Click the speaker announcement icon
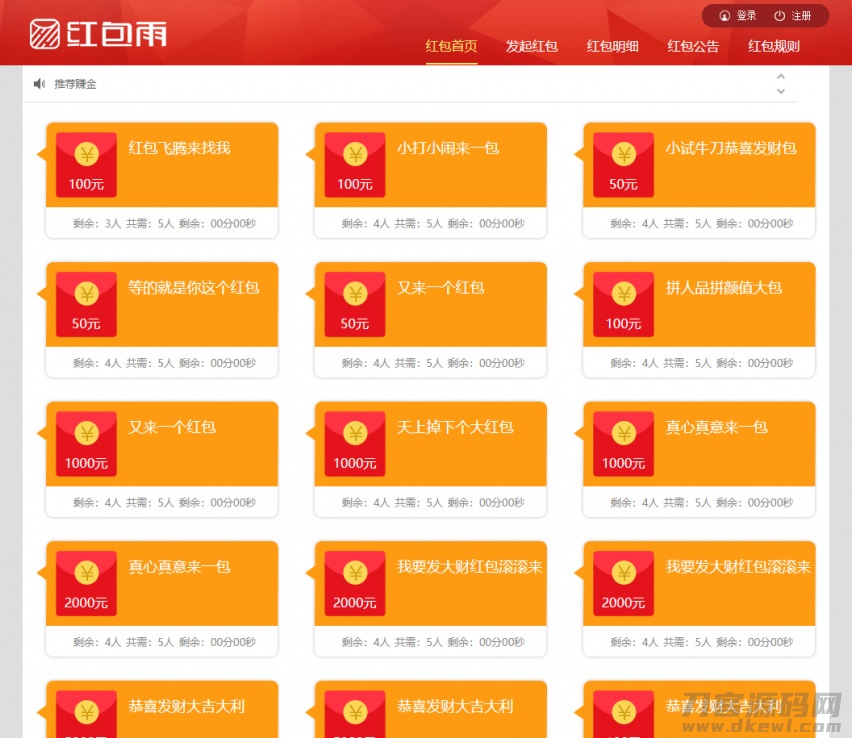Image resolution: width=852 pixels, height=738 pixels. pyautogui.click(x=39, y=84)
